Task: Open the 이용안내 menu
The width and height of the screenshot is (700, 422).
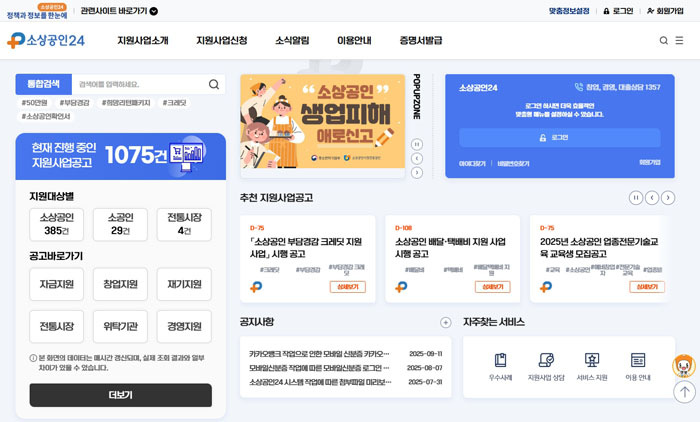Action: 354,40
